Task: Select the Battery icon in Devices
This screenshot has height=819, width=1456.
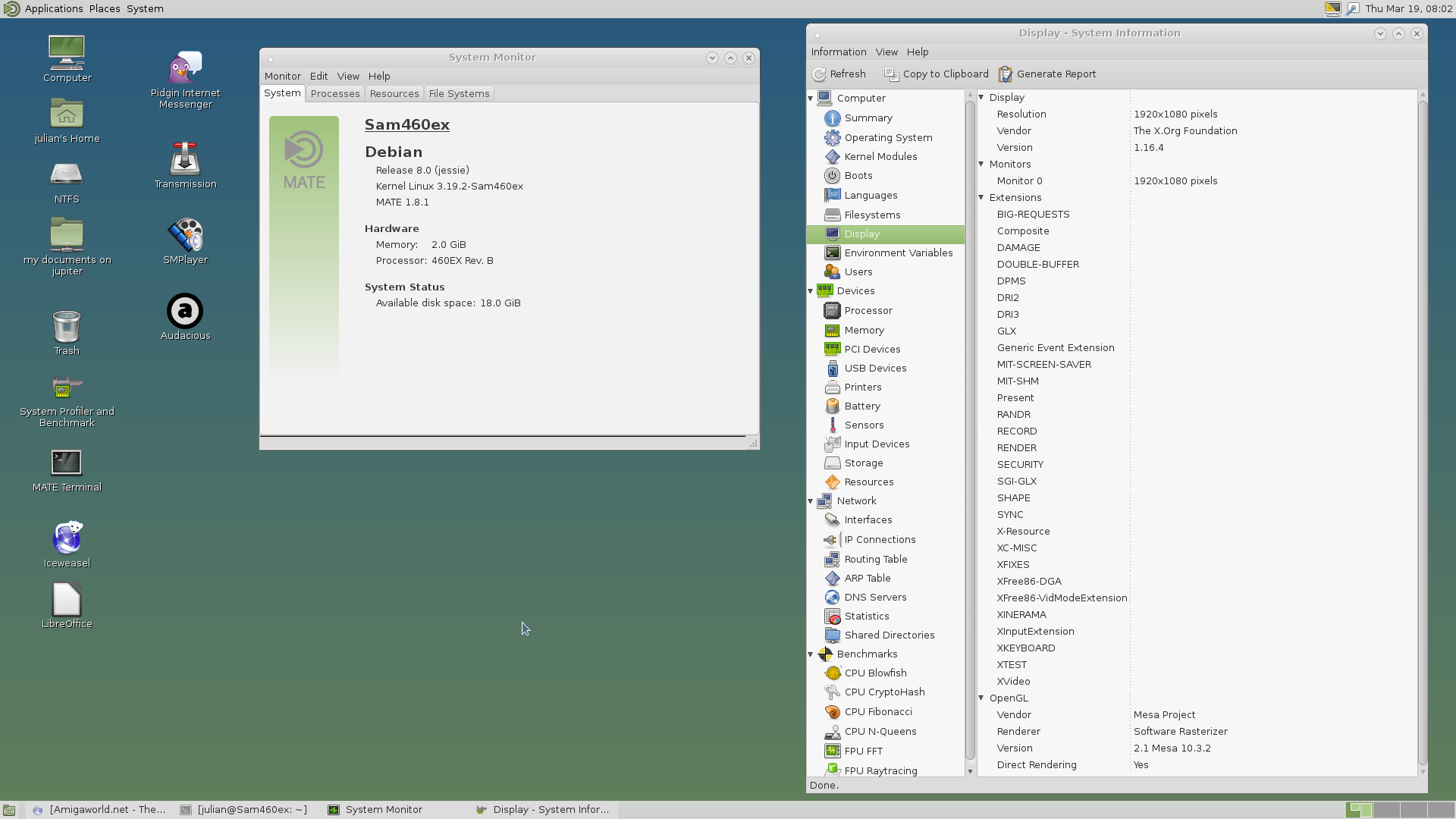Action: pos(833,406)
